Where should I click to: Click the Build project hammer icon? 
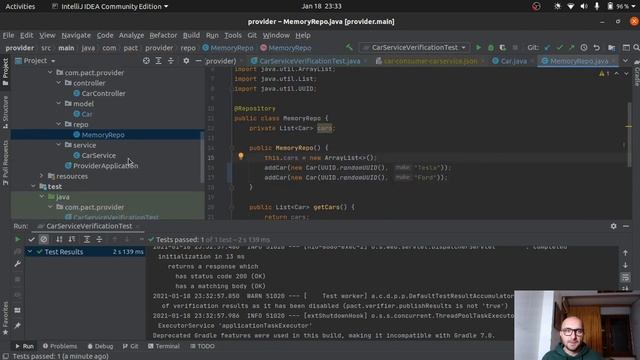pos(349,48)
